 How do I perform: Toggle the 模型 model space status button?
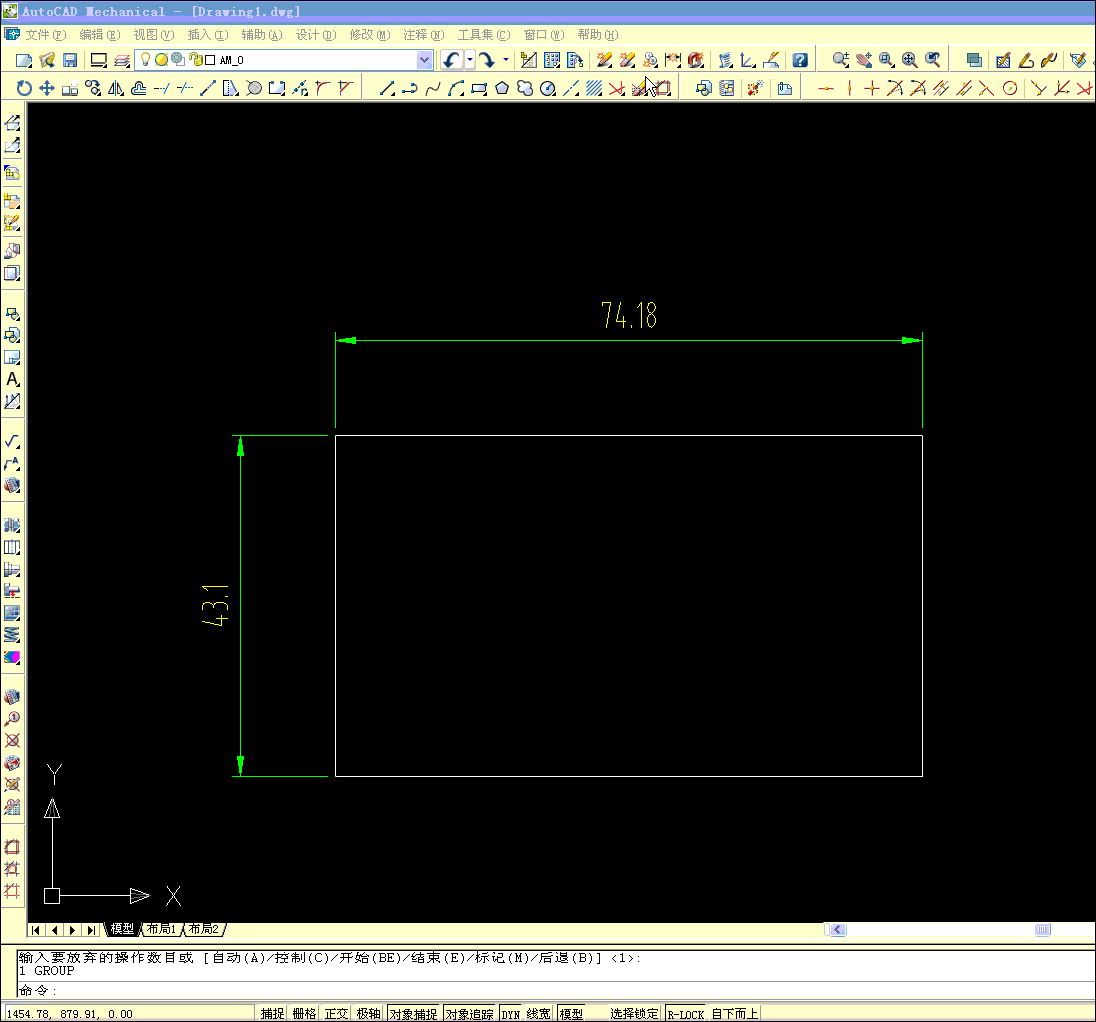coord(571,1014)
